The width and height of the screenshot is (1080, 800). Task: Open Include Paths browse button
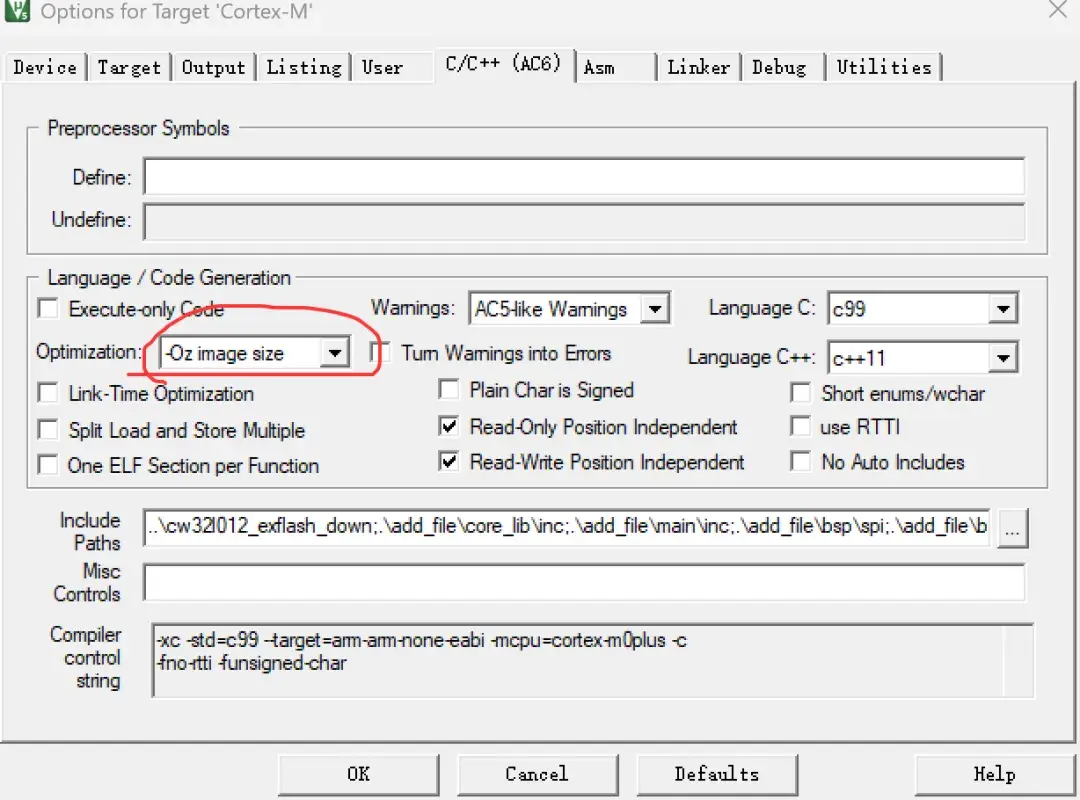(1012, 531)
